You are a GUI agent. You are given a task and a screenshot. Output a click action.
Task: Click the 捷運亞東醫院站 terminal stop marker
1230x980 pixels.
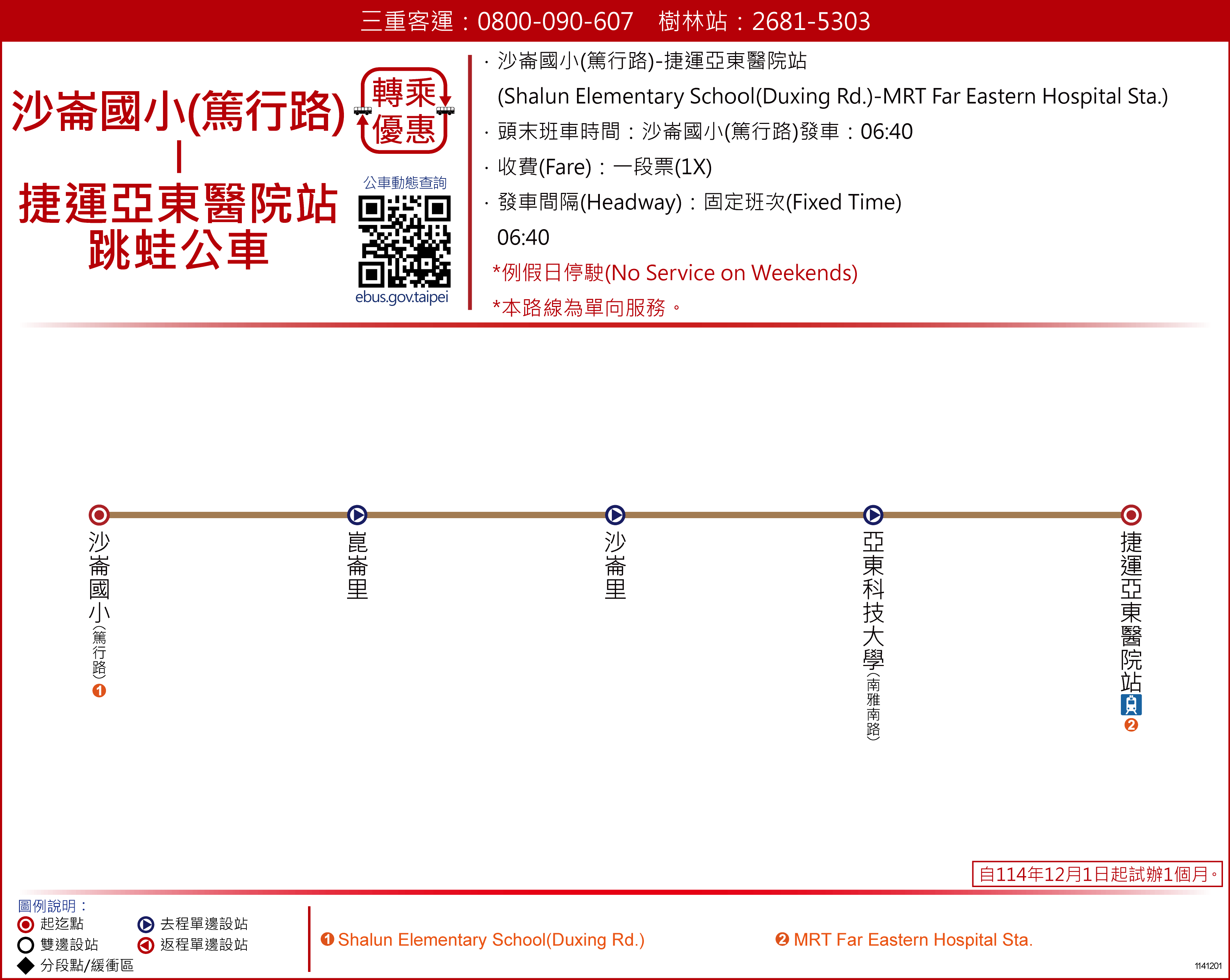pyautogui.click(x=1131, y=515)
